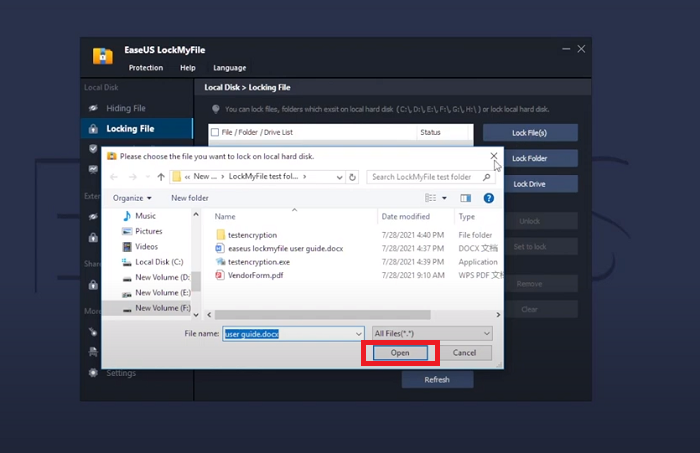This screenshot has width=700, height=453.
Task: Expand the address bar path dropdown
Action: pos(339,177)
